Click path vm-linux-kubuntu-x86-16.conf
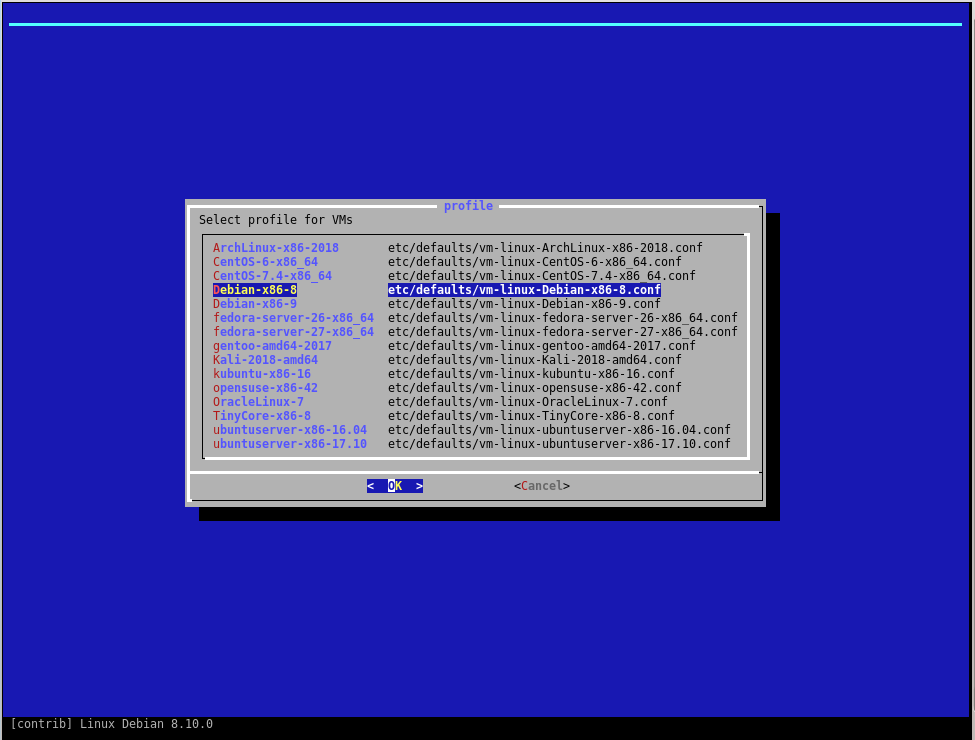The height and width of the screenshot is (740, 975). click(x=531, y=374)
